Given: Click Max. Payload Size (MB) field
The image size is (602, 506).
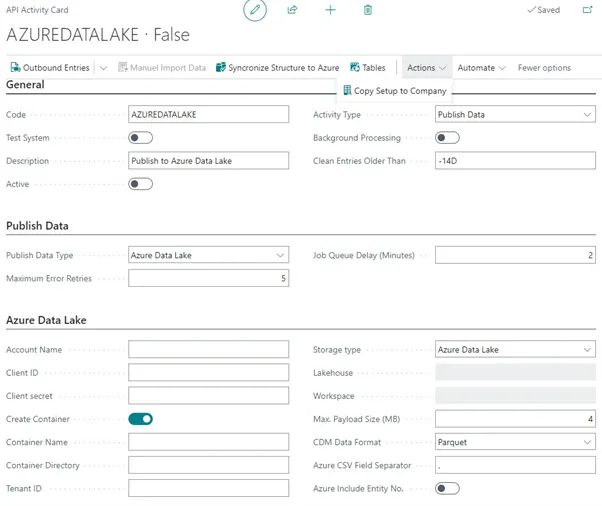Looking at the screenshot, I should (x=515, y=419).
